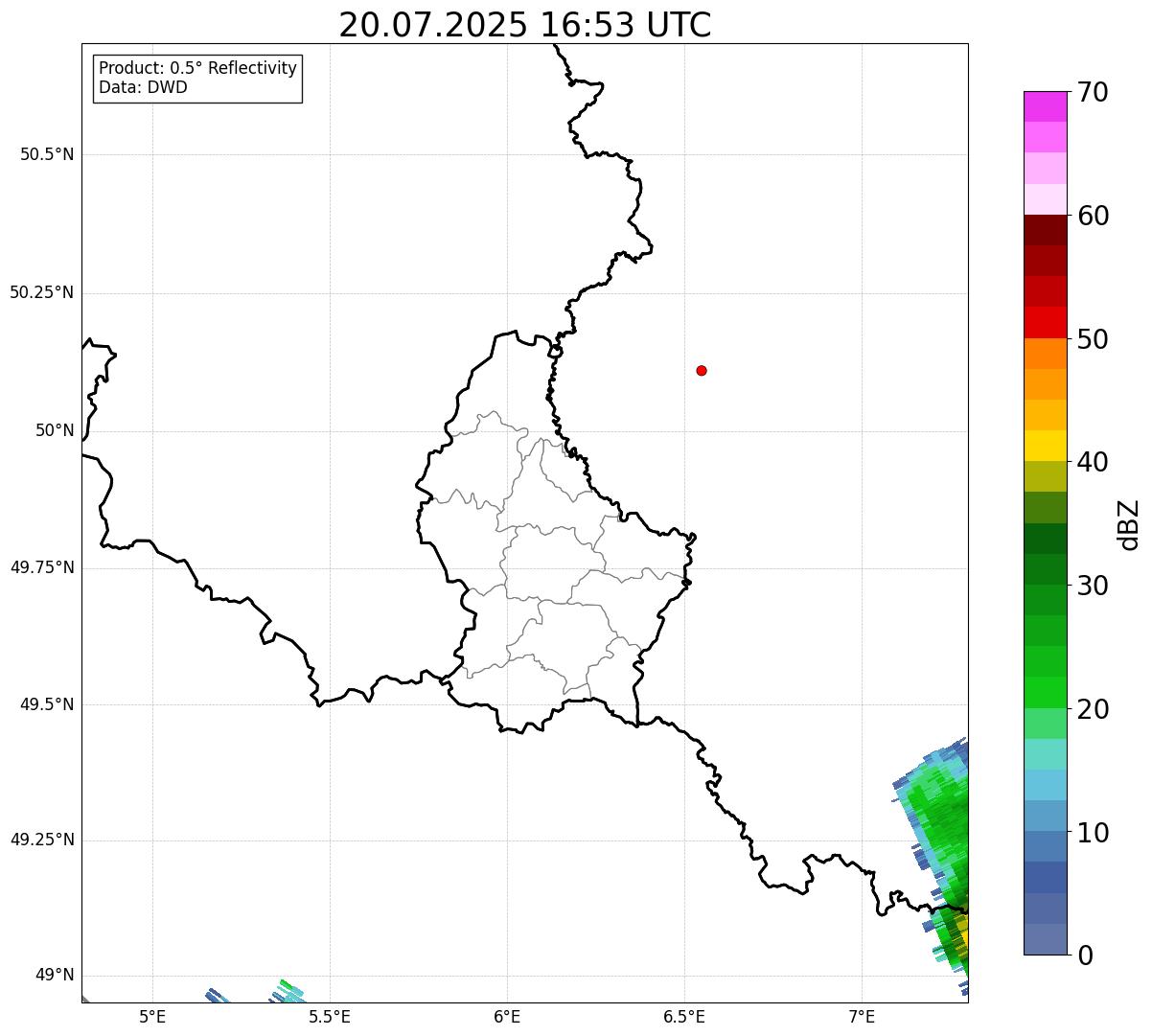Click the 50°N latitude label
Image resolution: width=1152 pixels, height=1036 pixels.
(55, 430)
